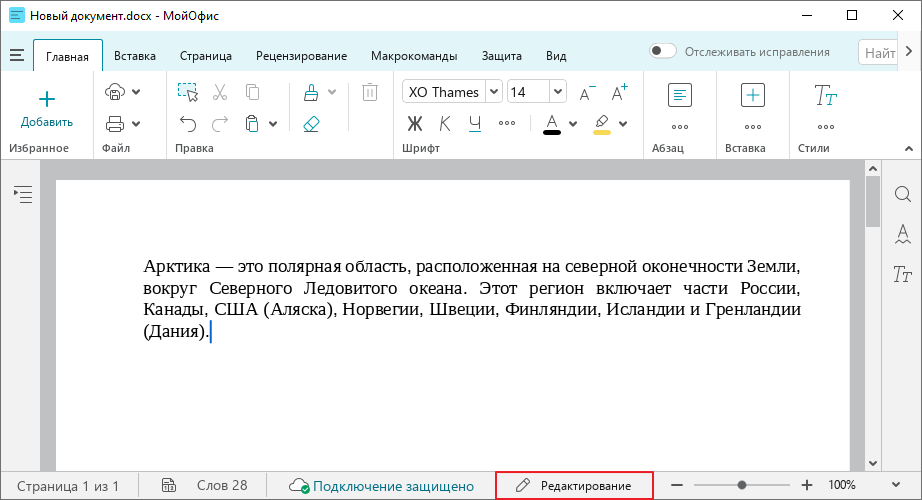
Task: Expand the copy formatting options arrow
Action: coord(332,92)
